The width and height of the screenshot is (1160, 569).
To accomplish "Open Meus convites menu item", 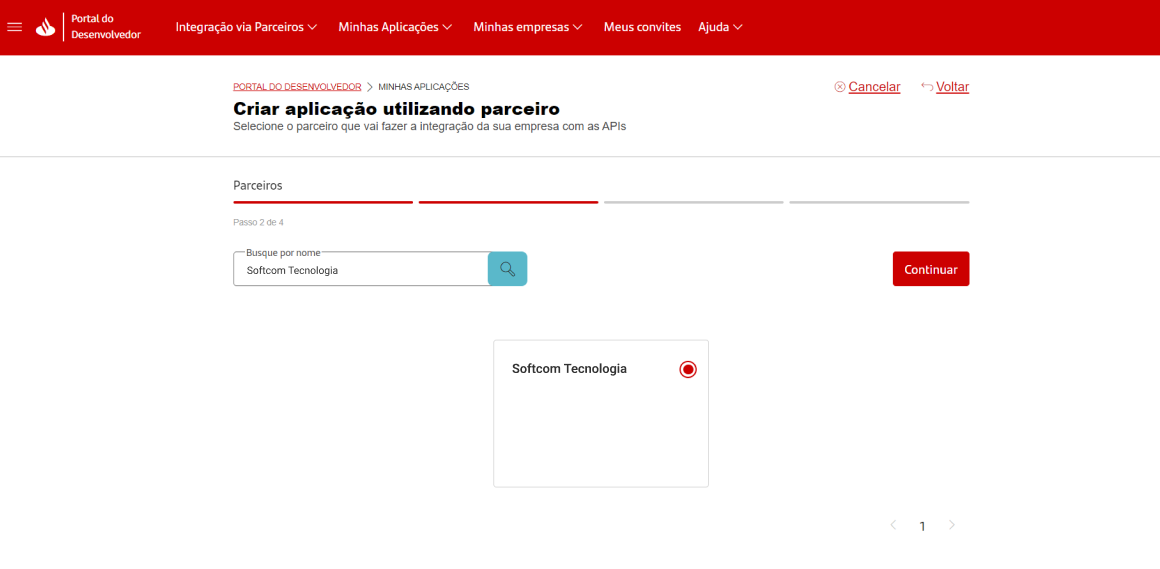I will 642,27.
